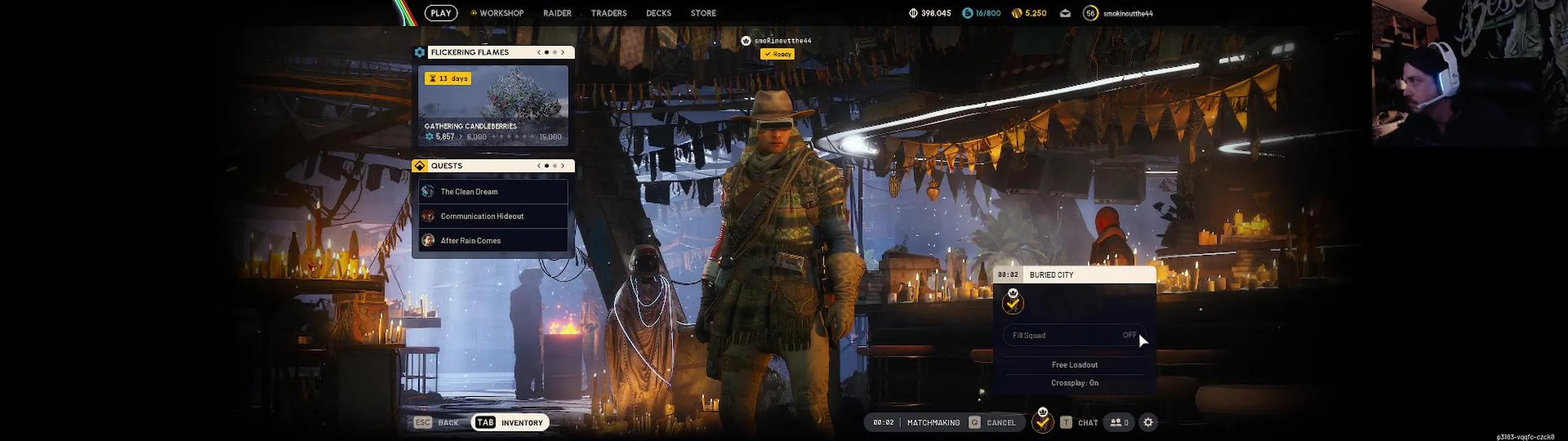
Task: Click the Flickering Flames event gear icon
Action: (420, 52)
